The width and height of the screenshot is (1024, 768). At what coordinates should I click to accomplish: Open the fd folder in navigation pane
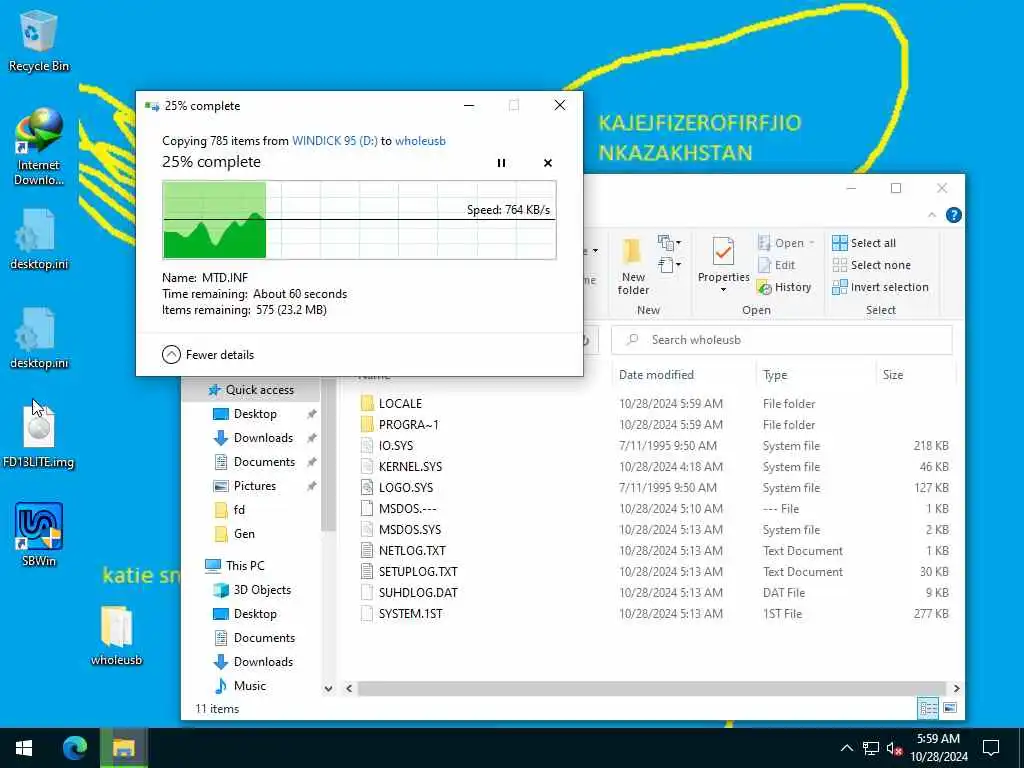230,510
